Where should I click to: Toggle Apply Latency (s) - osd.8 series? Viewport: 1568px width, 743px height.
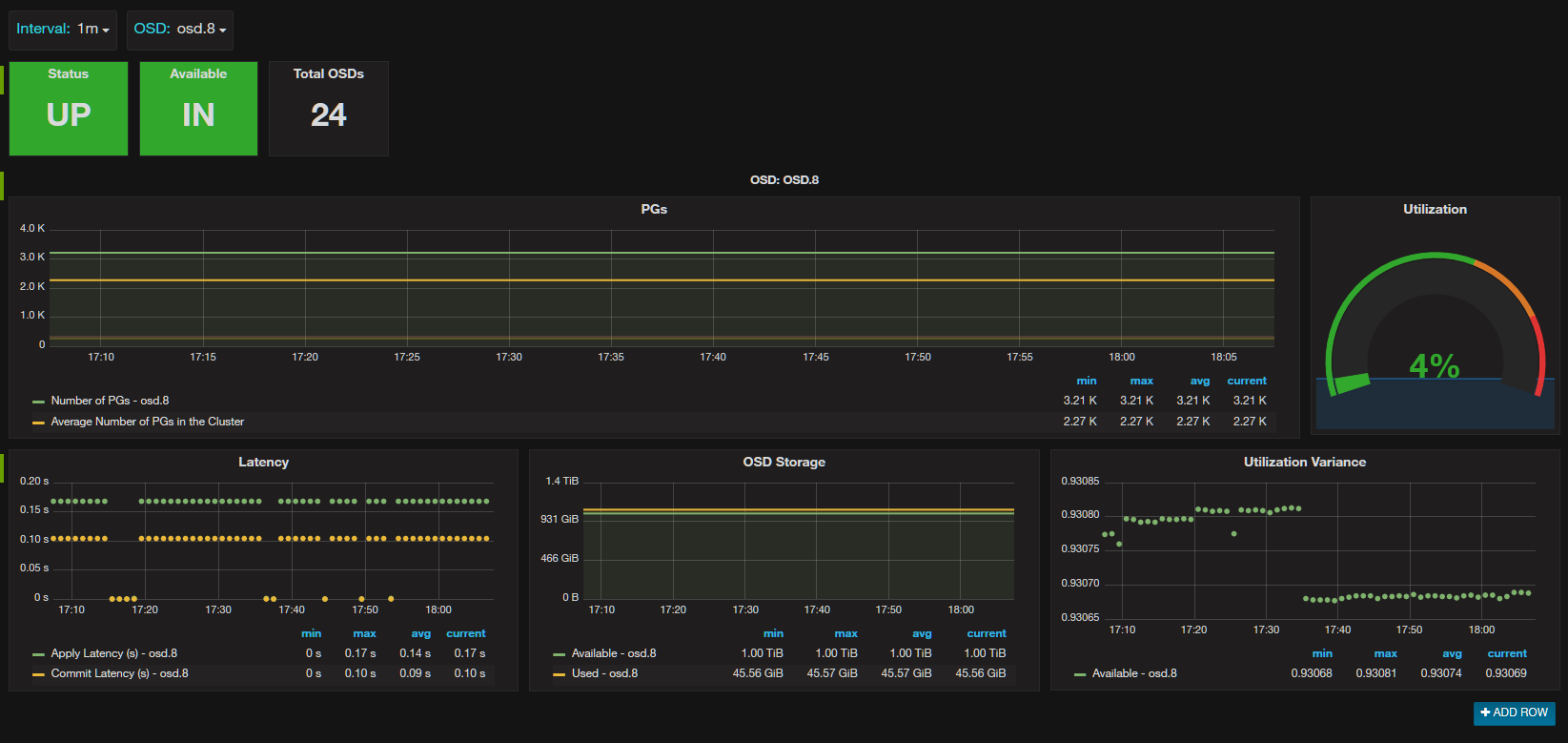click(113, 653)
